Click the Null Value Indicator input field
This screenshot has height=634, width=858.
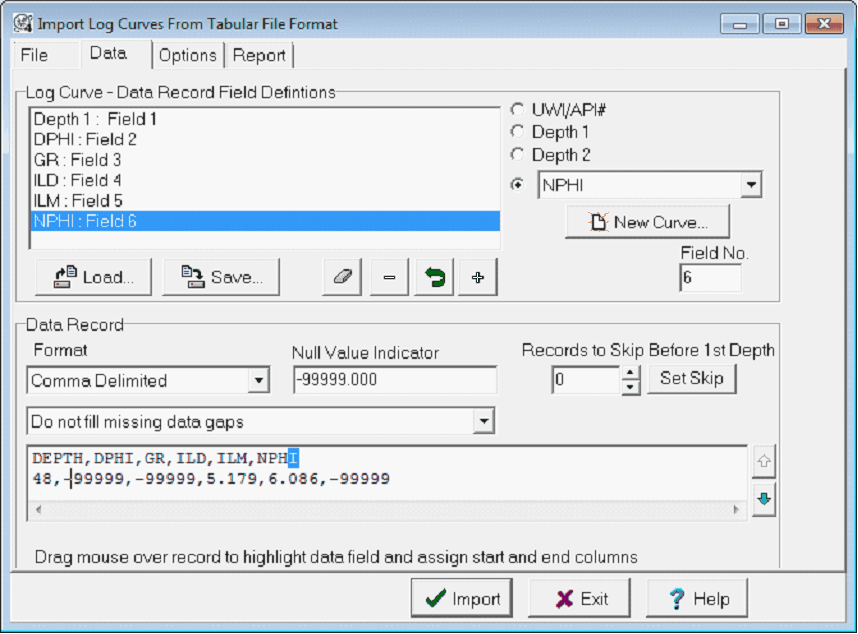[x=394, y=381]
